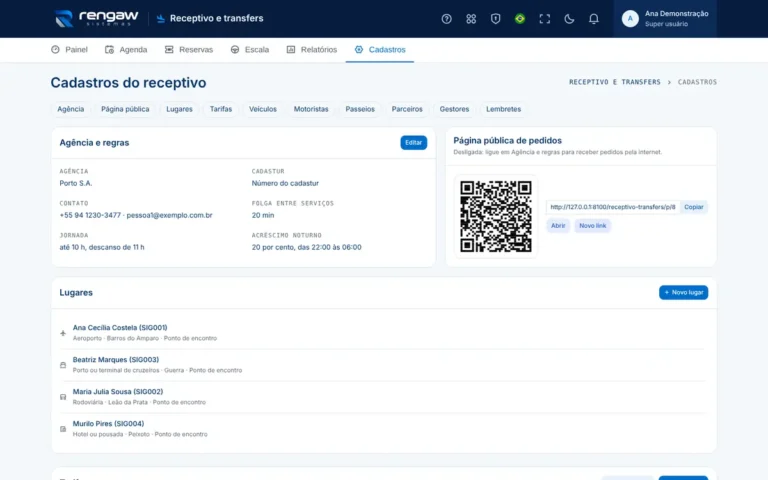This screenshot has height=480, width=768.
Task: Toggle dark mode moon icon
Action: click(569, 19)
